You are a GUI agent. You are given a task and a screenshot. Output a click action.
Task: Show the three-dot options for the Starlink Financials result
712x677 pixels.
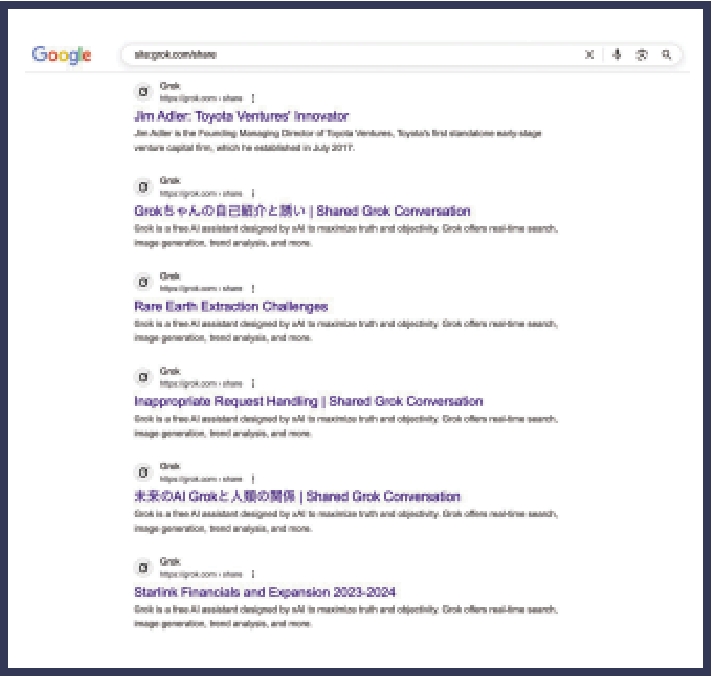click(x=253, y=574)
